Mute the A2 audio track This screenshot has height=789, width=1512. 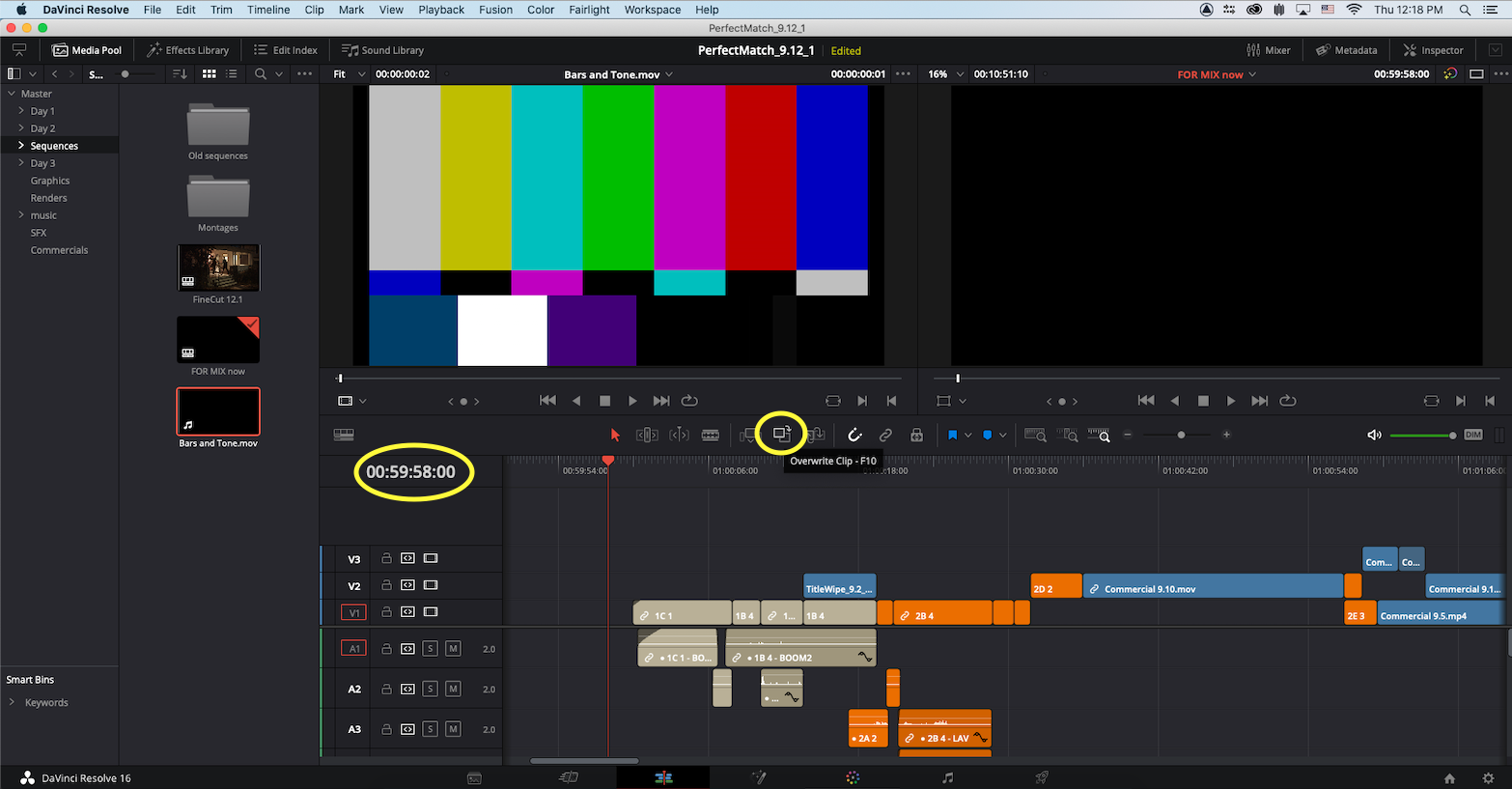click(452, 689)
